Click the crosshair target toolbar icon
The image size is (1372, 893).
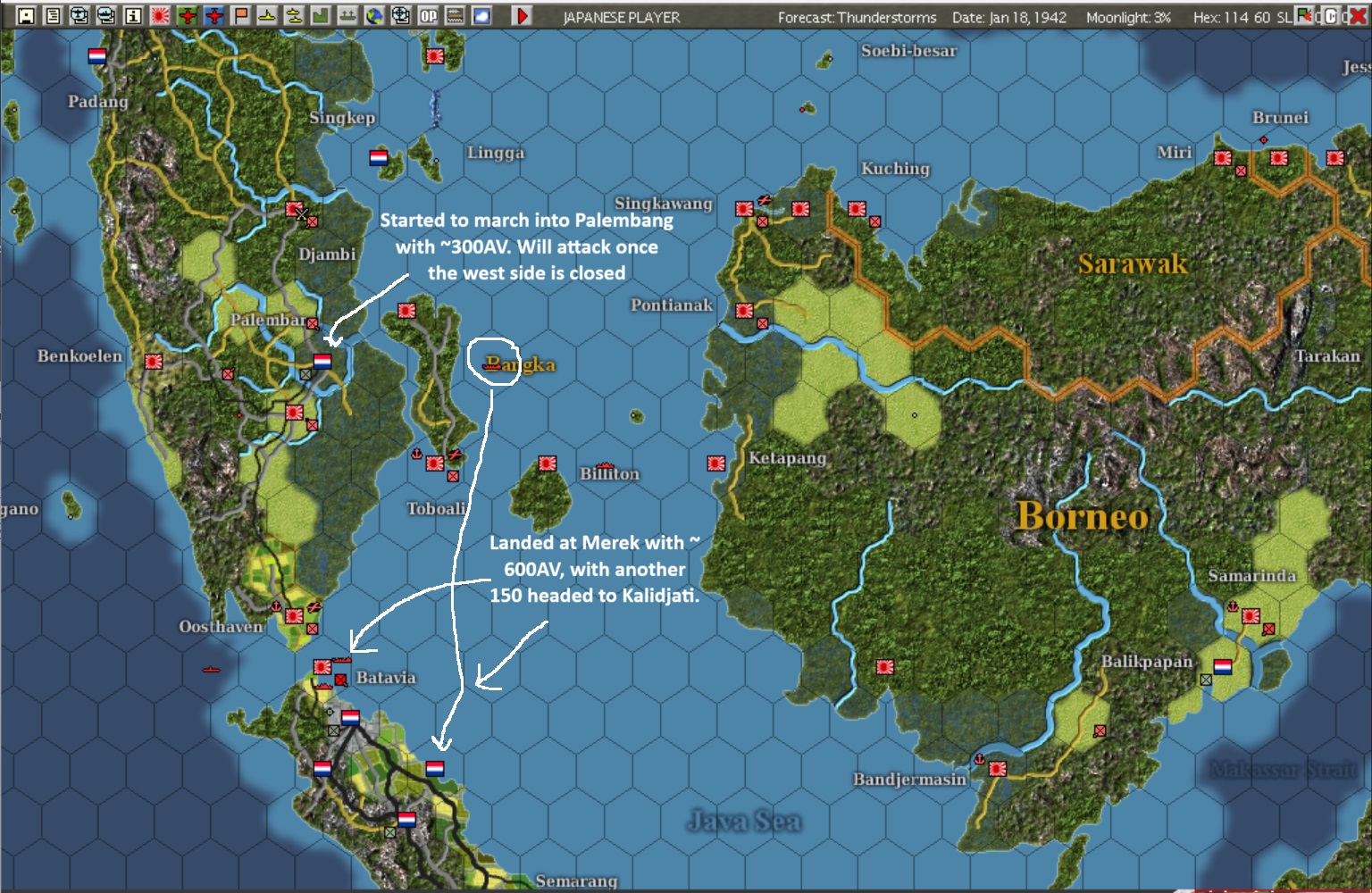[x=401, y=15]
